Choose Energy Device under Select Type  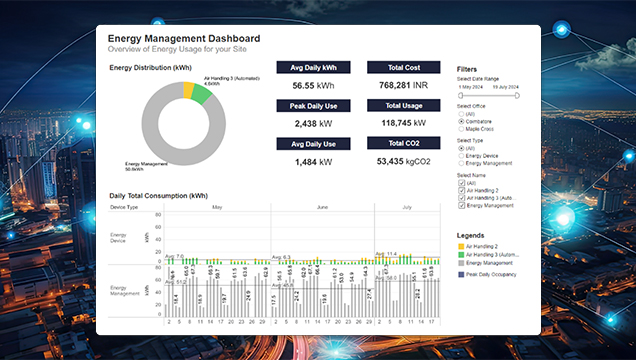[x=461, y=156]
